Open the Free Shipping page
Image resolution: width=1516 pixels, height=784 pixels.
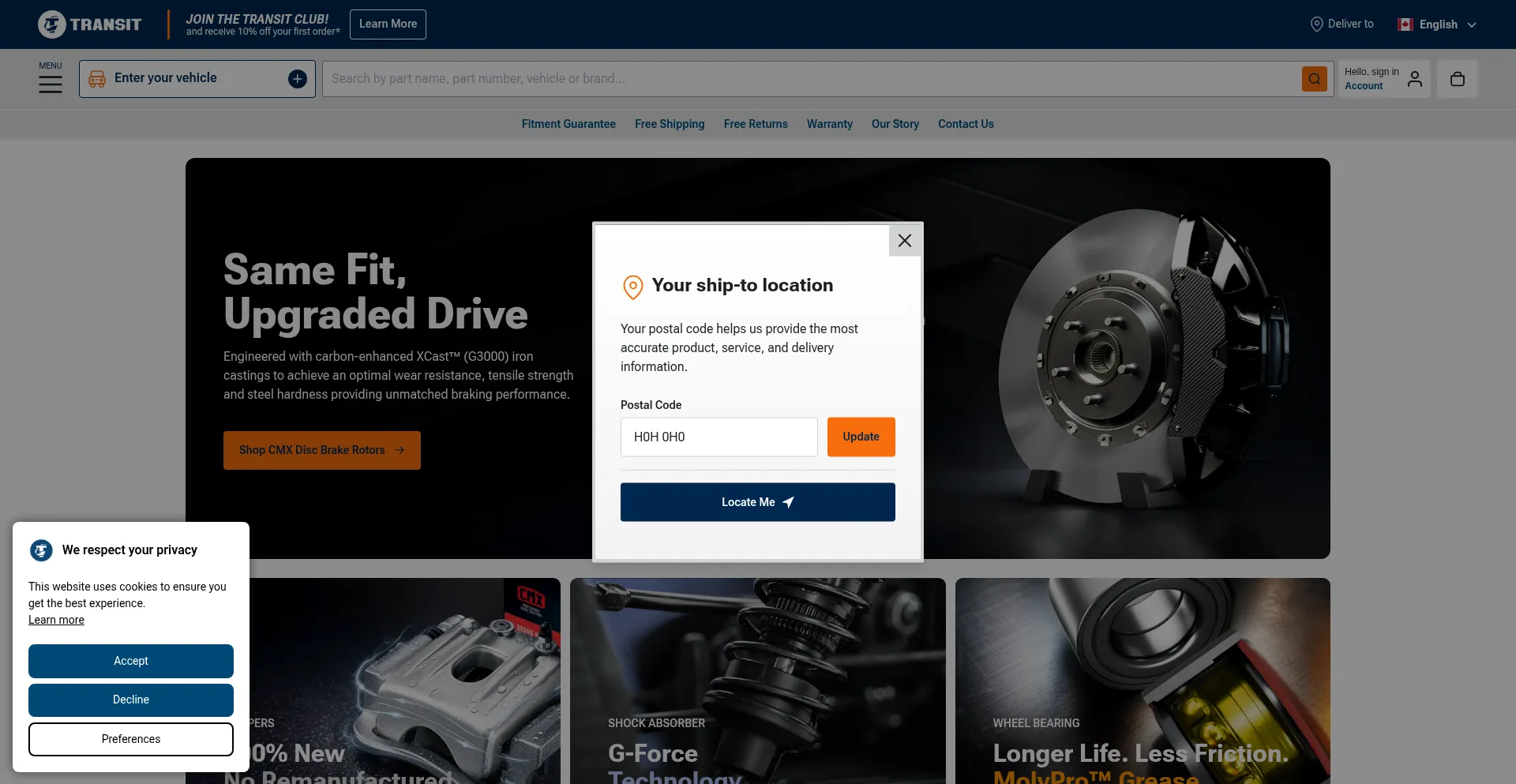tap(670, 124)
